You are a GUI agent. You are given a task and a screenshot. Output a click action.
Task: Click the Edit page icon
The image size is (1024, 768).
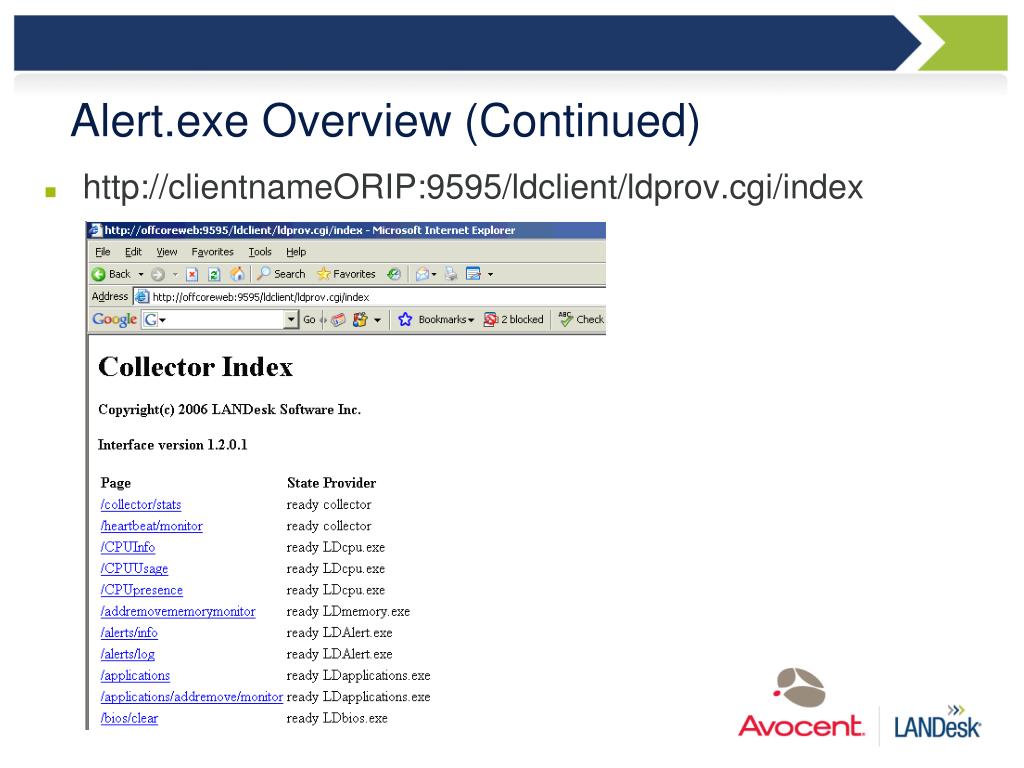(473, 274)
